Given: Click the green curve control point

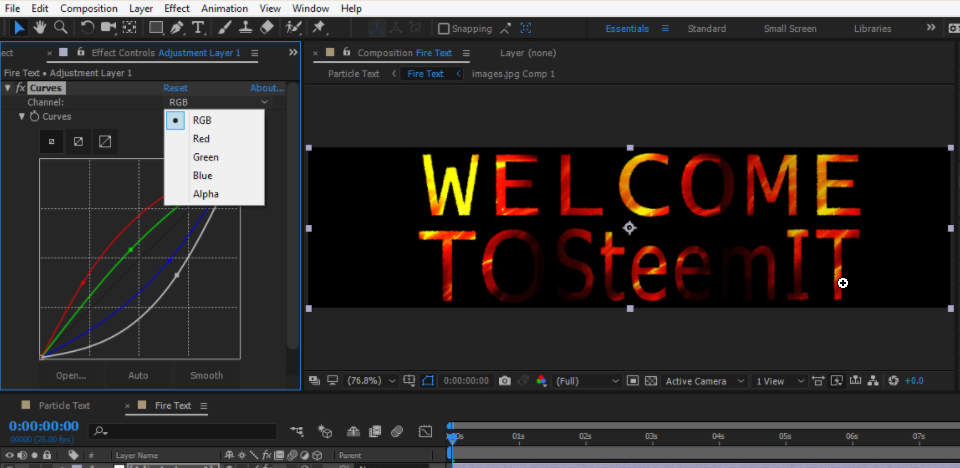Looking at the screenshot, I should 131,249.
